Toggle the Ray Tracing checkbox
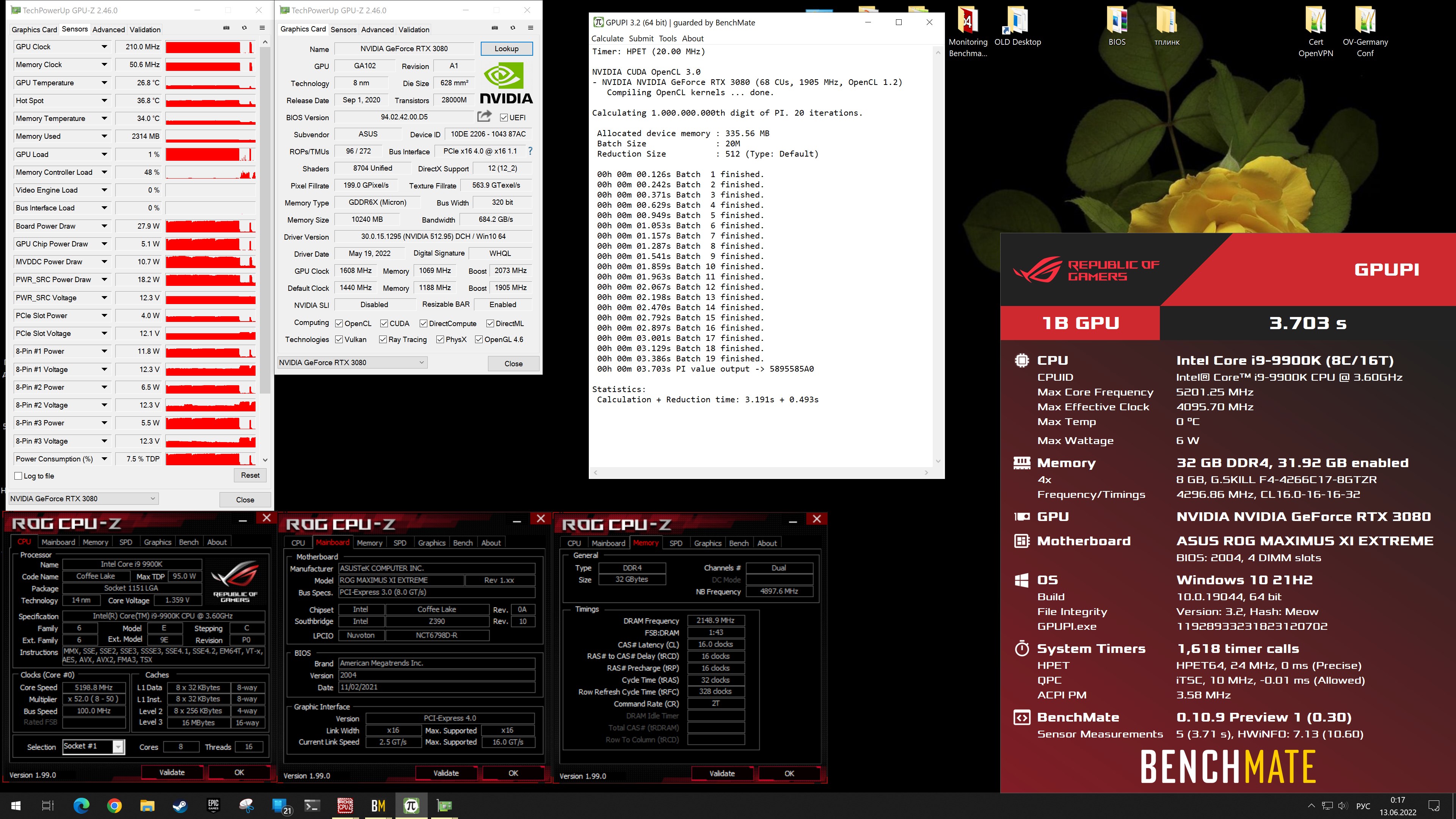 coord(383,339)
